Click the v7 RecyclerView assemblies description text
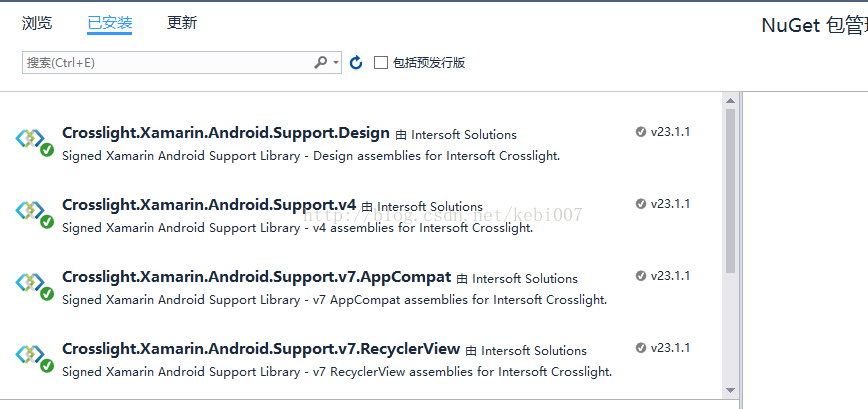 point(337,372)
